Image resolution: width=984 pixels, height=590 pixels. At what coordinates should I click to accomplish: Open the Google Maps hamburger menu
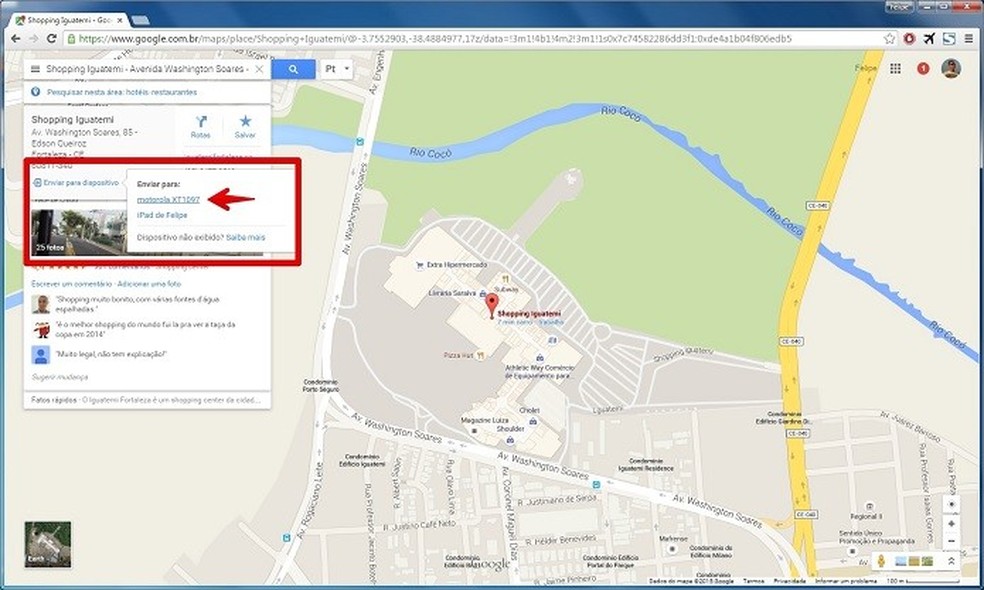[x=35, y=69]
